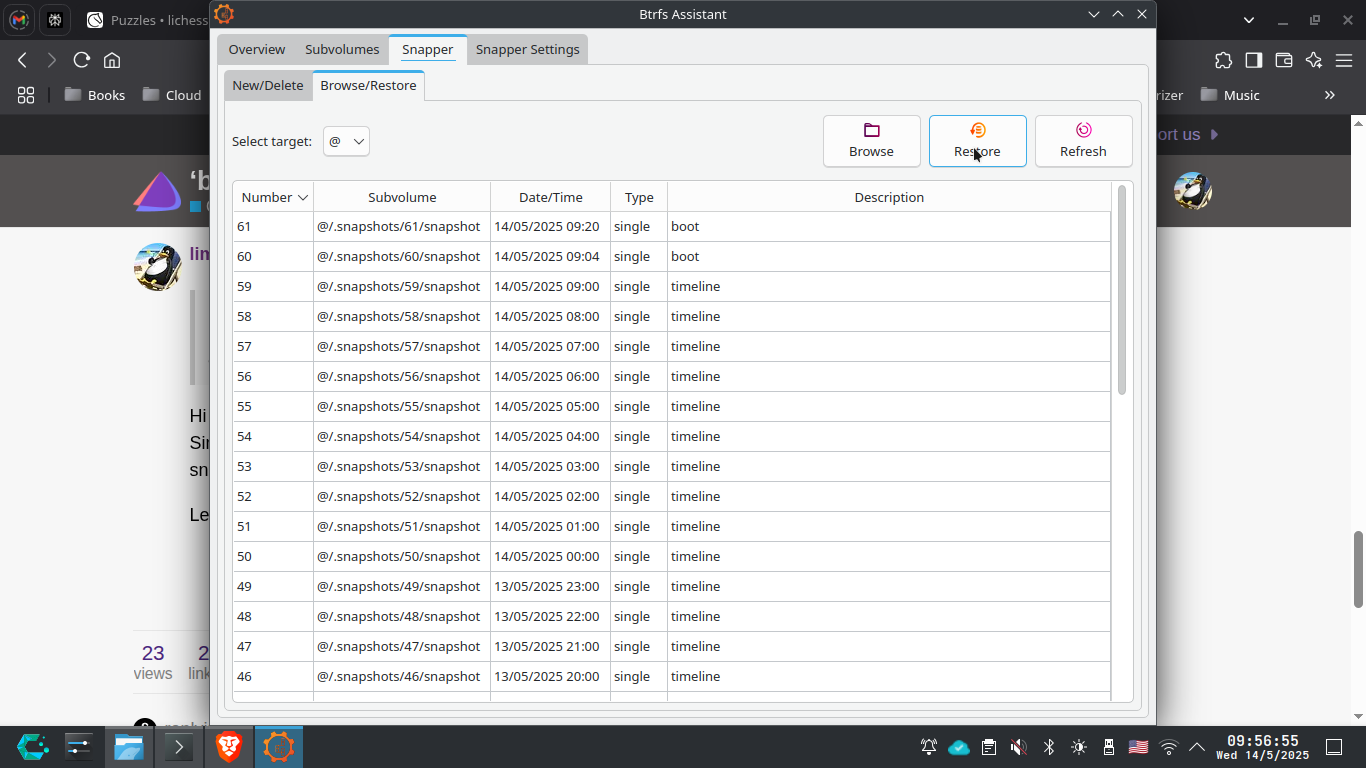Sort the table by Date/Time column
Viewport: 1366px width, 768px height.
(x=550, y=197)
